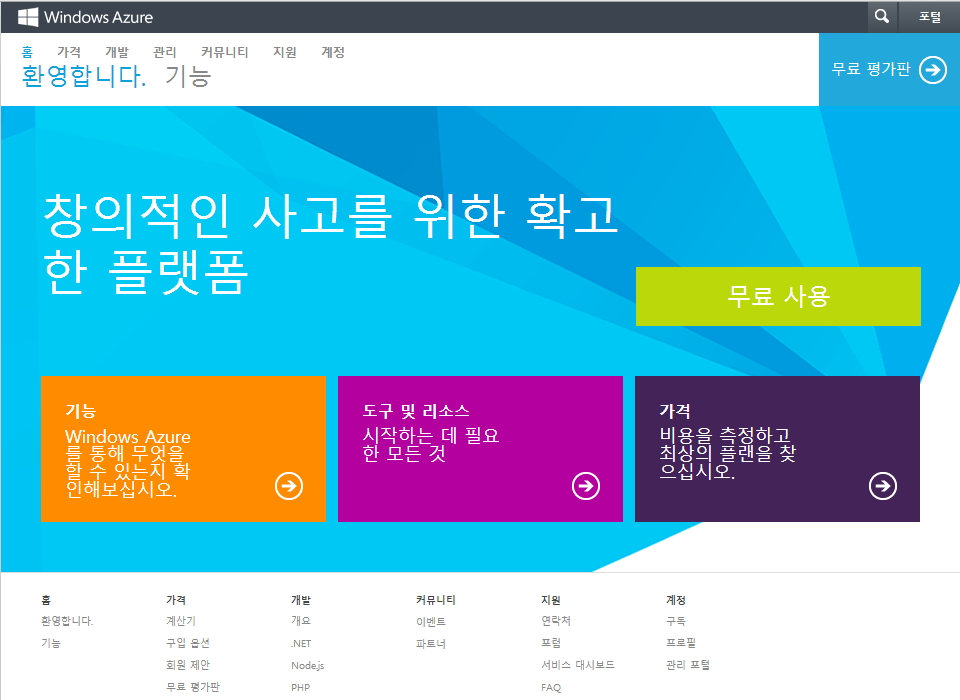Click the arrow in the orange 기능 tile
The width and height of the screenshot is (960, 700).
click(x=289, y=486)
